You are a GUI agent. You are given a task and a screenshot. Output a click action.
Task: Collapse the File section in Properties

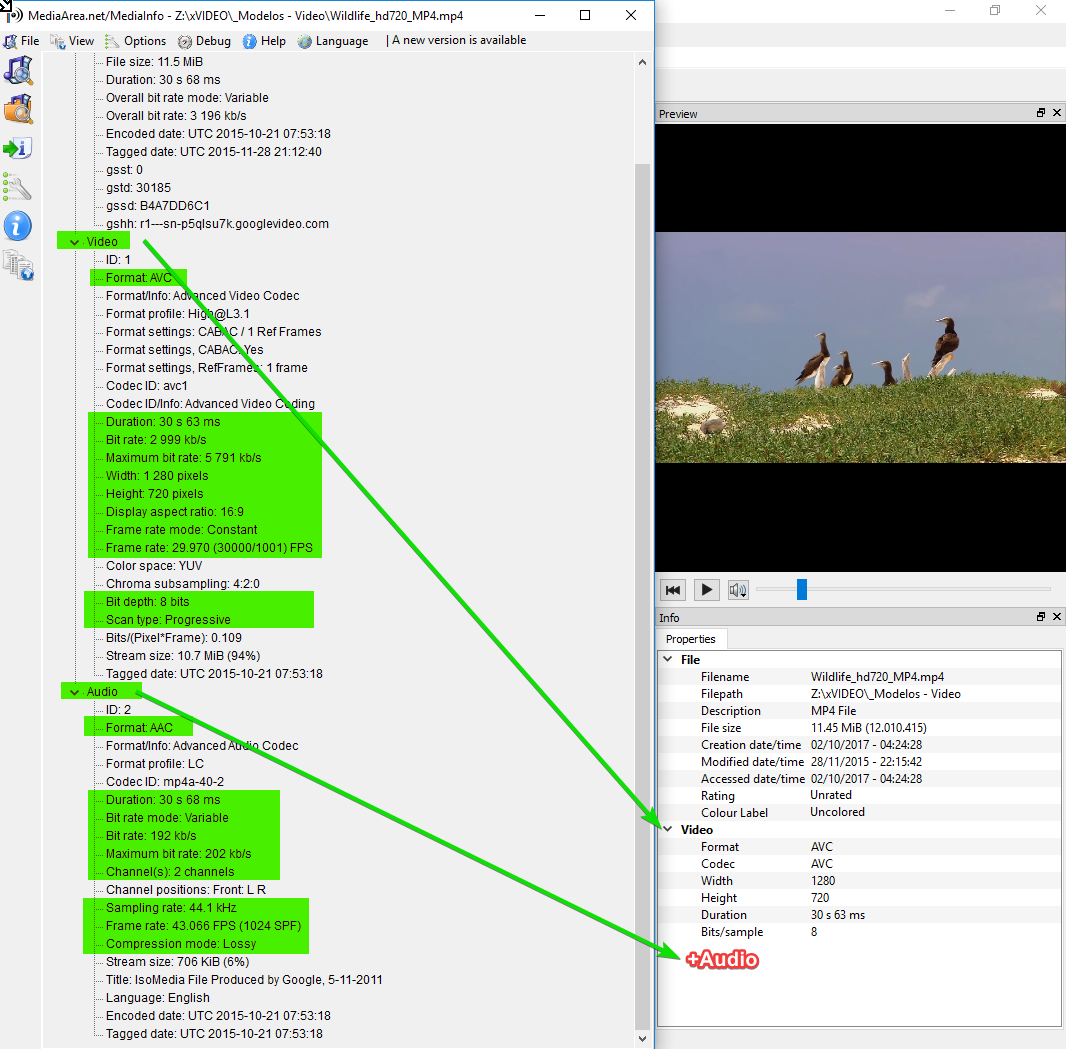click(668, 659)
